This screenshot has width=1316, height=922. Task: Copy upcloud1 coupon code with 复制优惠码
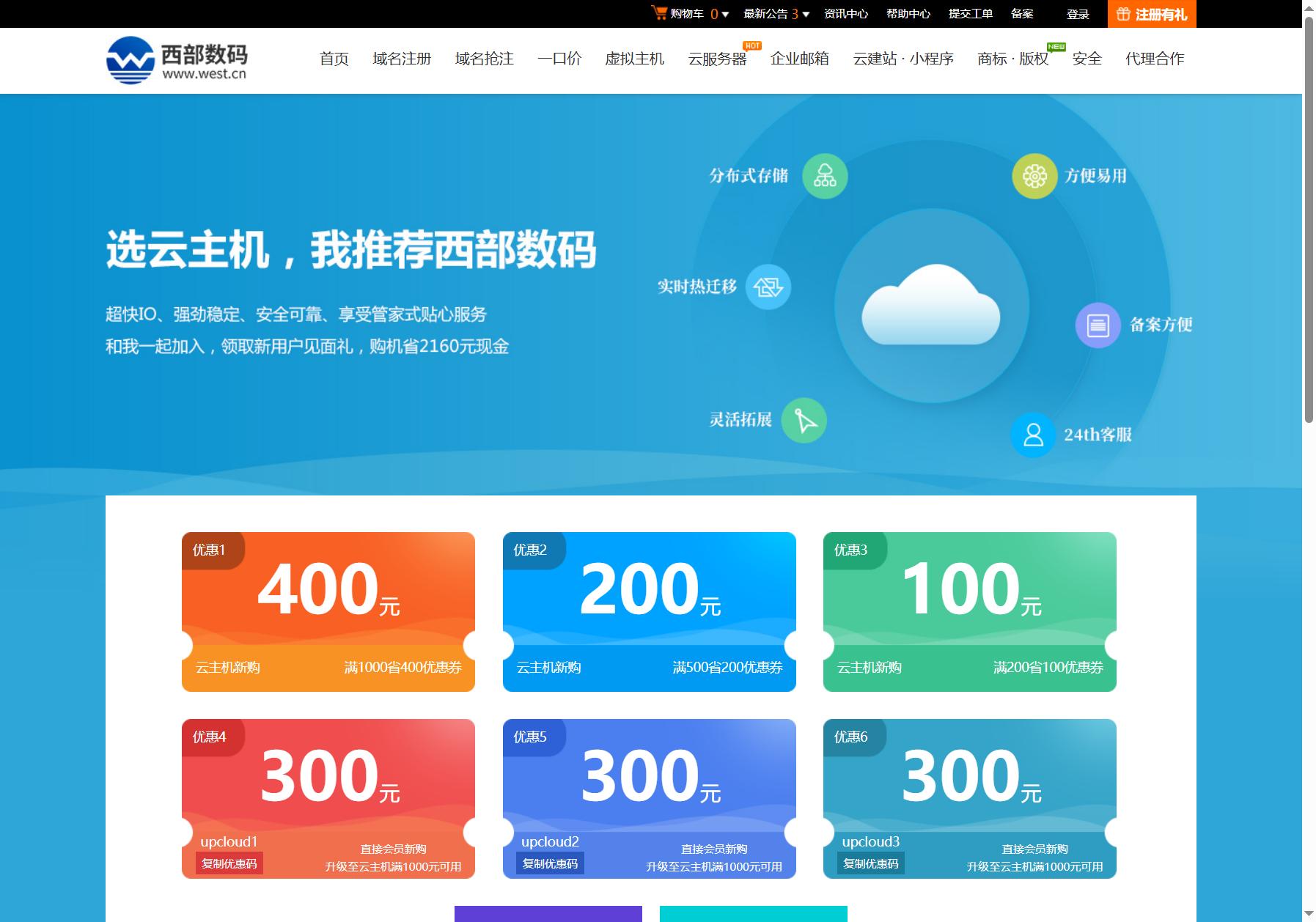pos(229,863)
